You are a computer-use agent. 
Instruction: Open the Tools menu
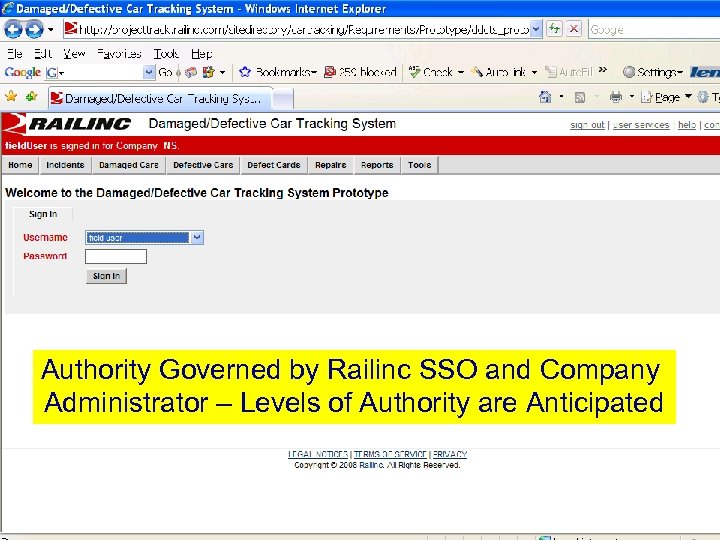[166, 54]
